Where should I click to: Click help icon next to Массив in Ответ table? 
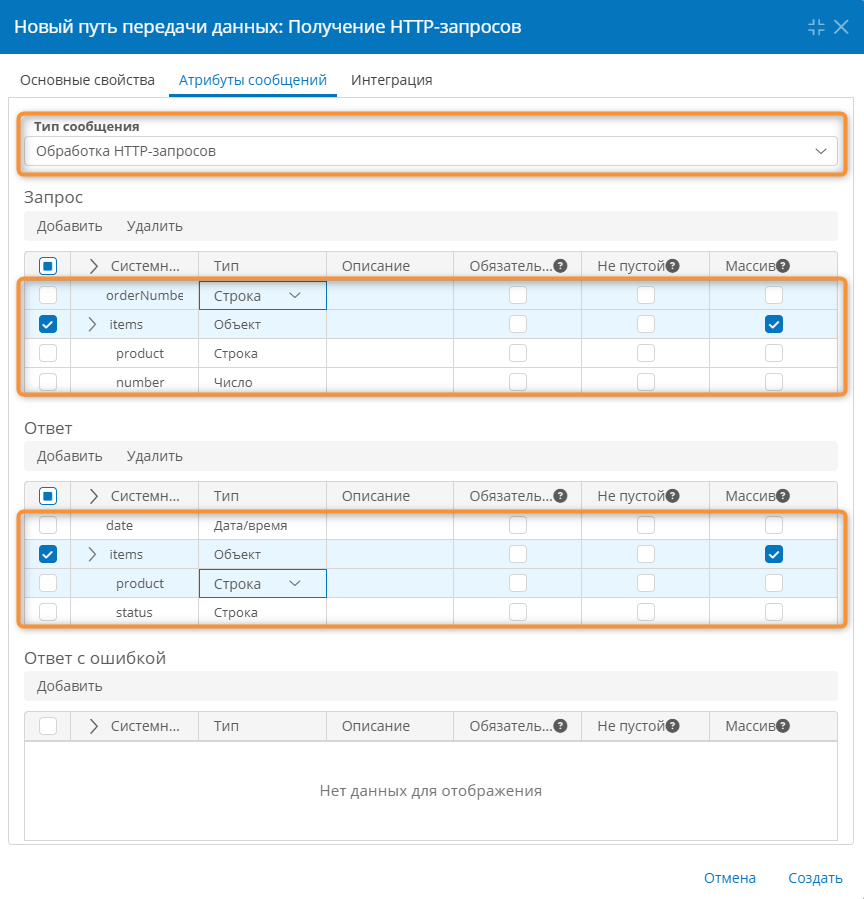783,496
